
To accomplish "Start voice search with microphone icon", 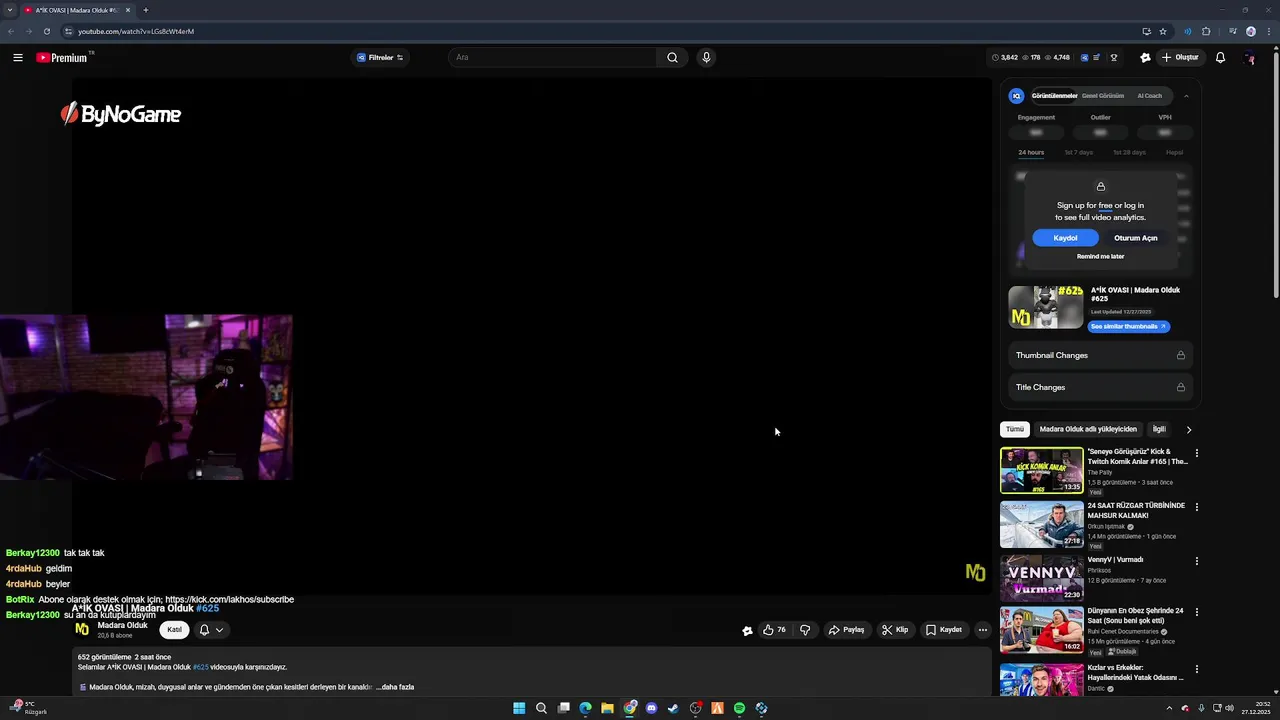I will pyautogui.click(x=706, y=58).
